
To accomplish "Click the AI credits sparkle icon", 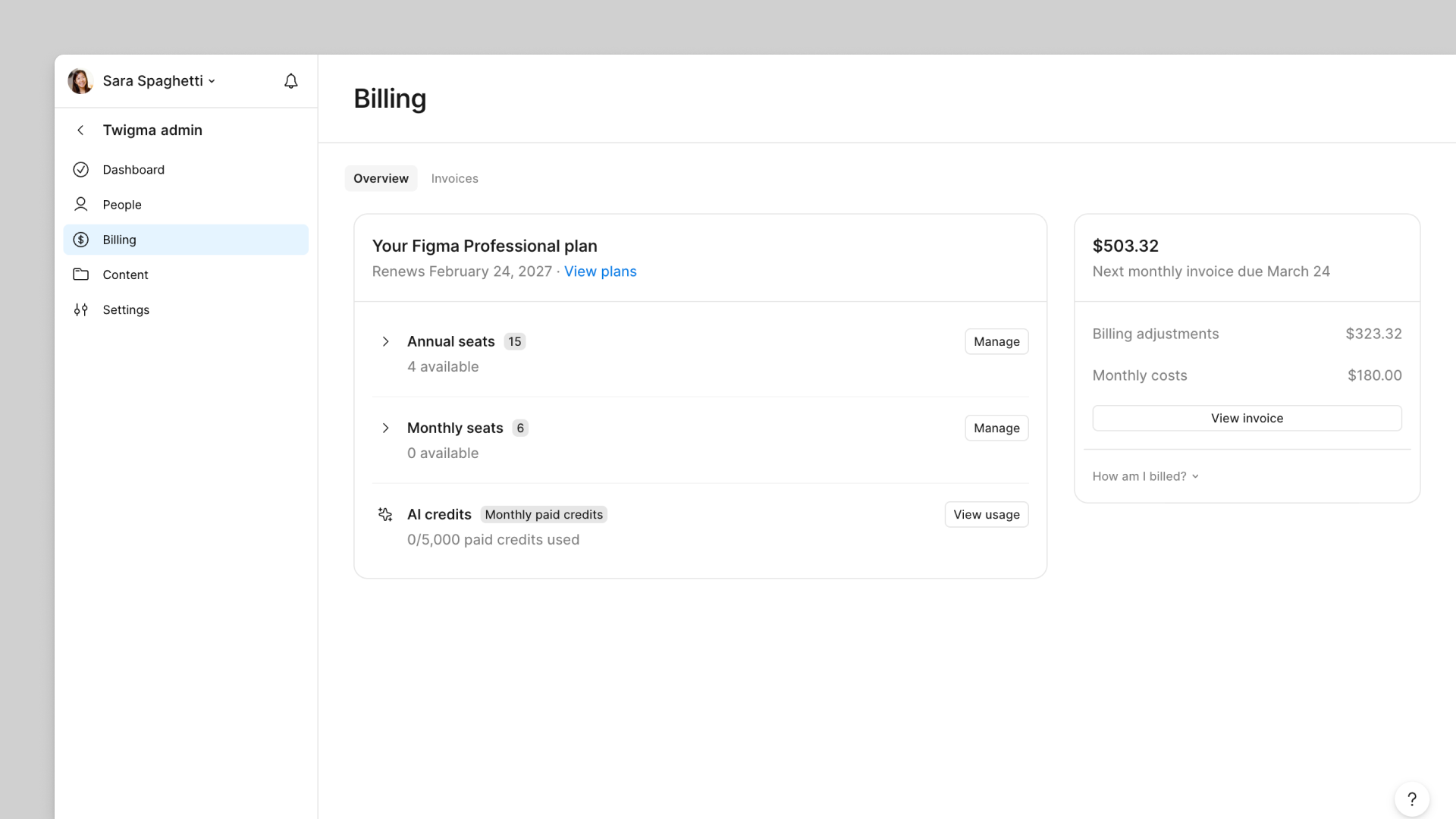I will 384,514.
